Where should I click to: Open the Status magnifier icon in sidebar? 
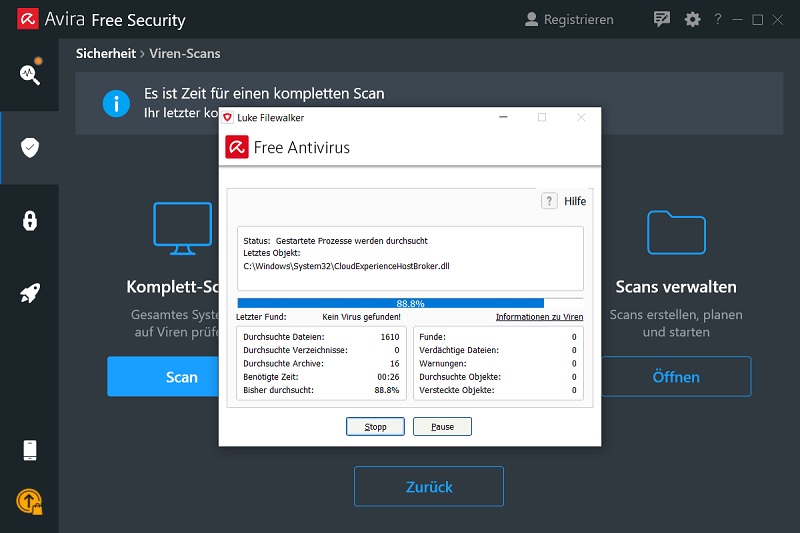coord(30,74)
